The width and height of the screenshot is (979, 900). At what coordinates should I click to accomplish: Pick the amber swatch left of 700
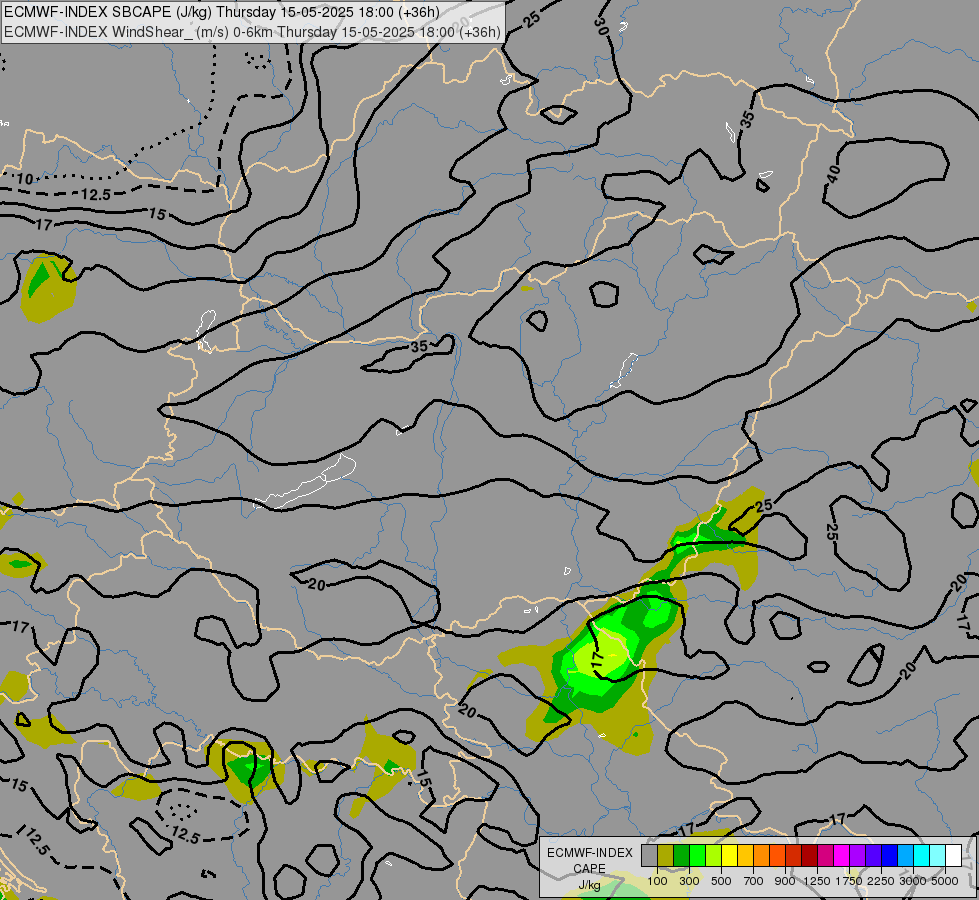pos(745,855)
